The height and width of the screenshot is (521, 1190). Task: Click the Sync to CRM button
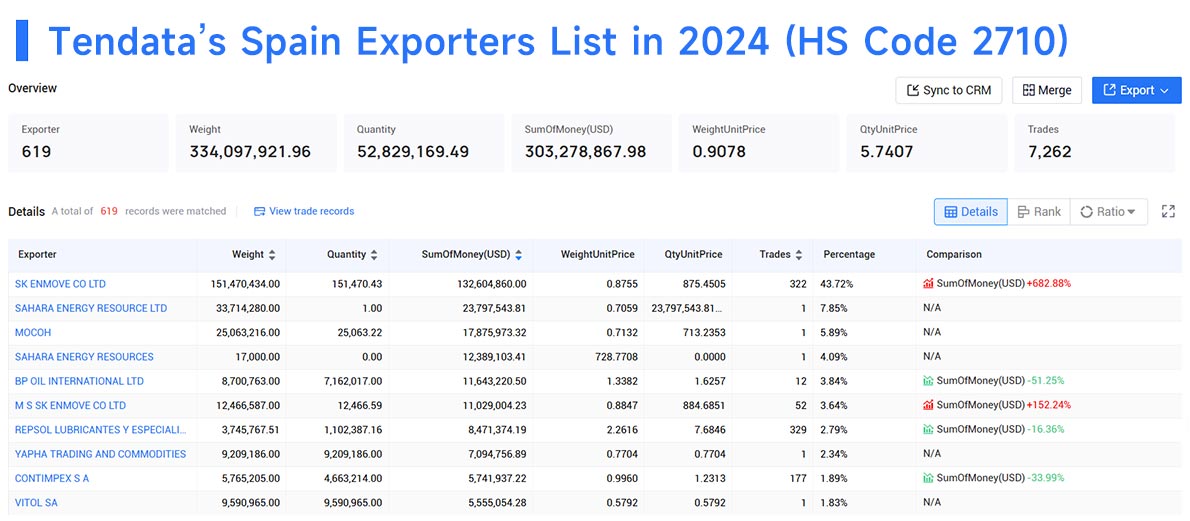[949, 90]
